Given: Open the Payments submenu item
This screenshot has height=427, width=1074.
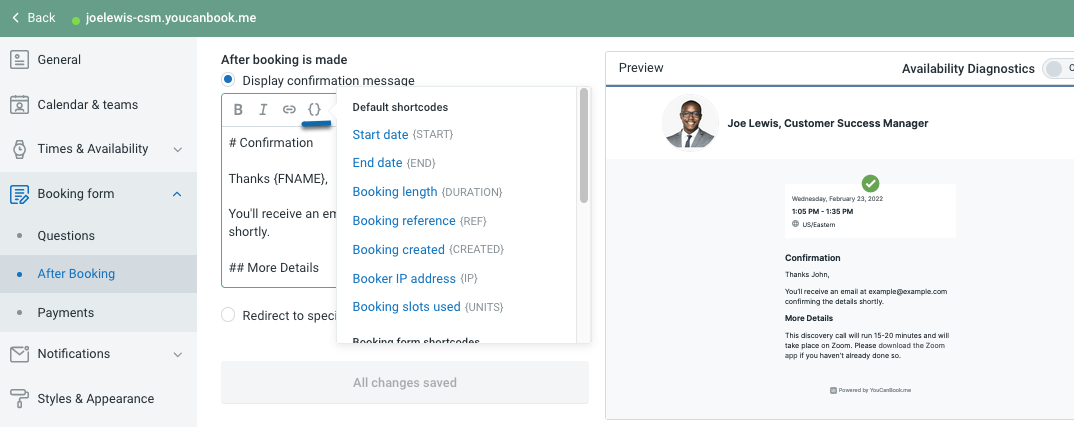Looking at the screenshot, I should tap(65, 313).
